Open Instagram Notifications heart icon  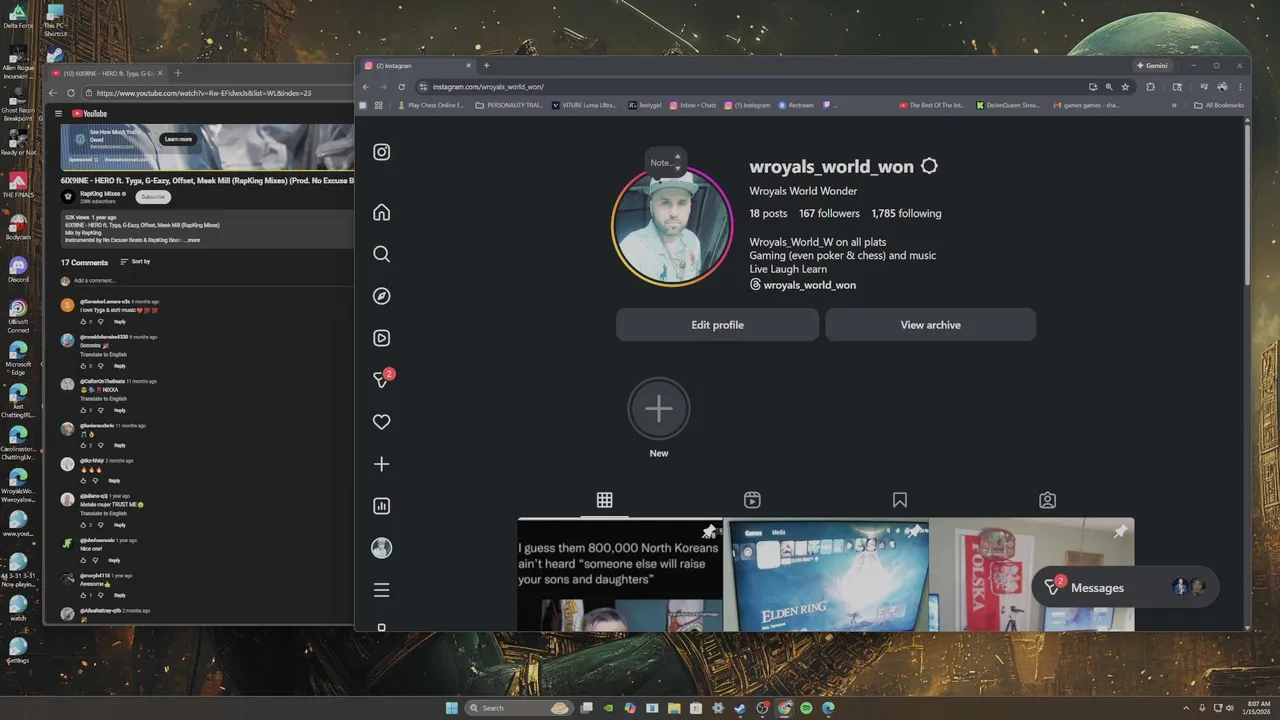coord(381,422)
